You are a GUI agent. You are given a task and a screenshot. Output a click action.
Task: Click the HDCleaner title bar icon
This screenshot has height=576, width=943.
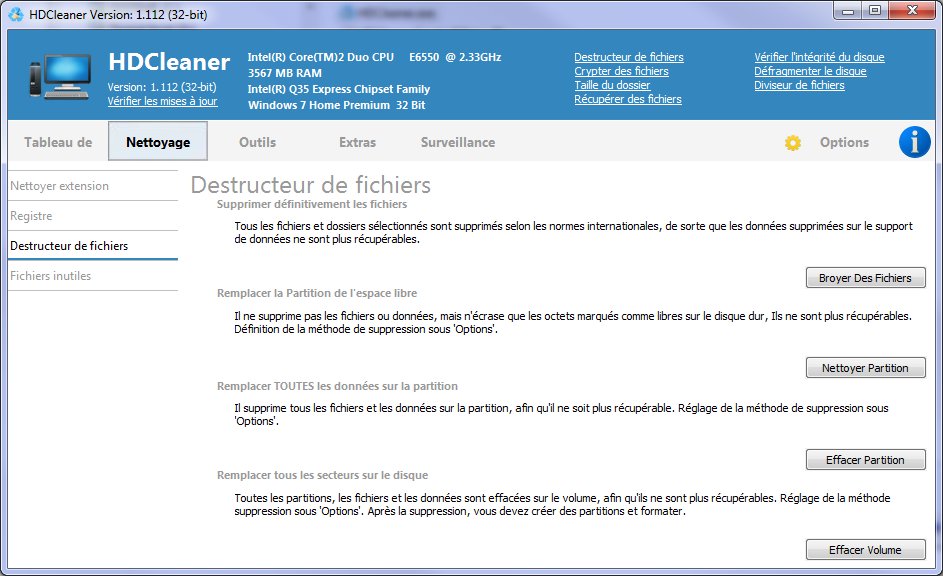click(16, 14)
